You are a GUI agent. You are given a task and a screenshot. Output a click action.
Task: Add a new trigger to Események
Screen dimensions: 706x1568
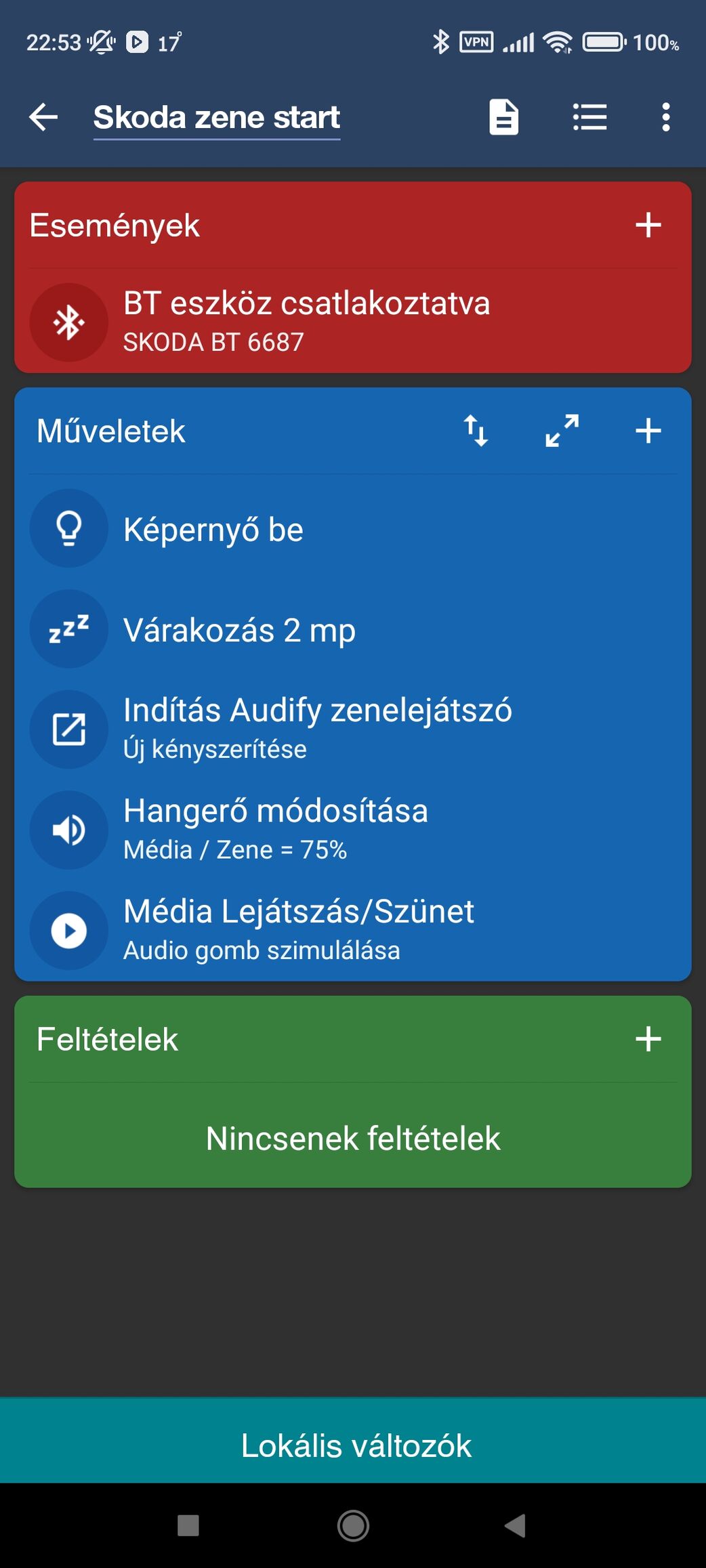coord(648,226)
